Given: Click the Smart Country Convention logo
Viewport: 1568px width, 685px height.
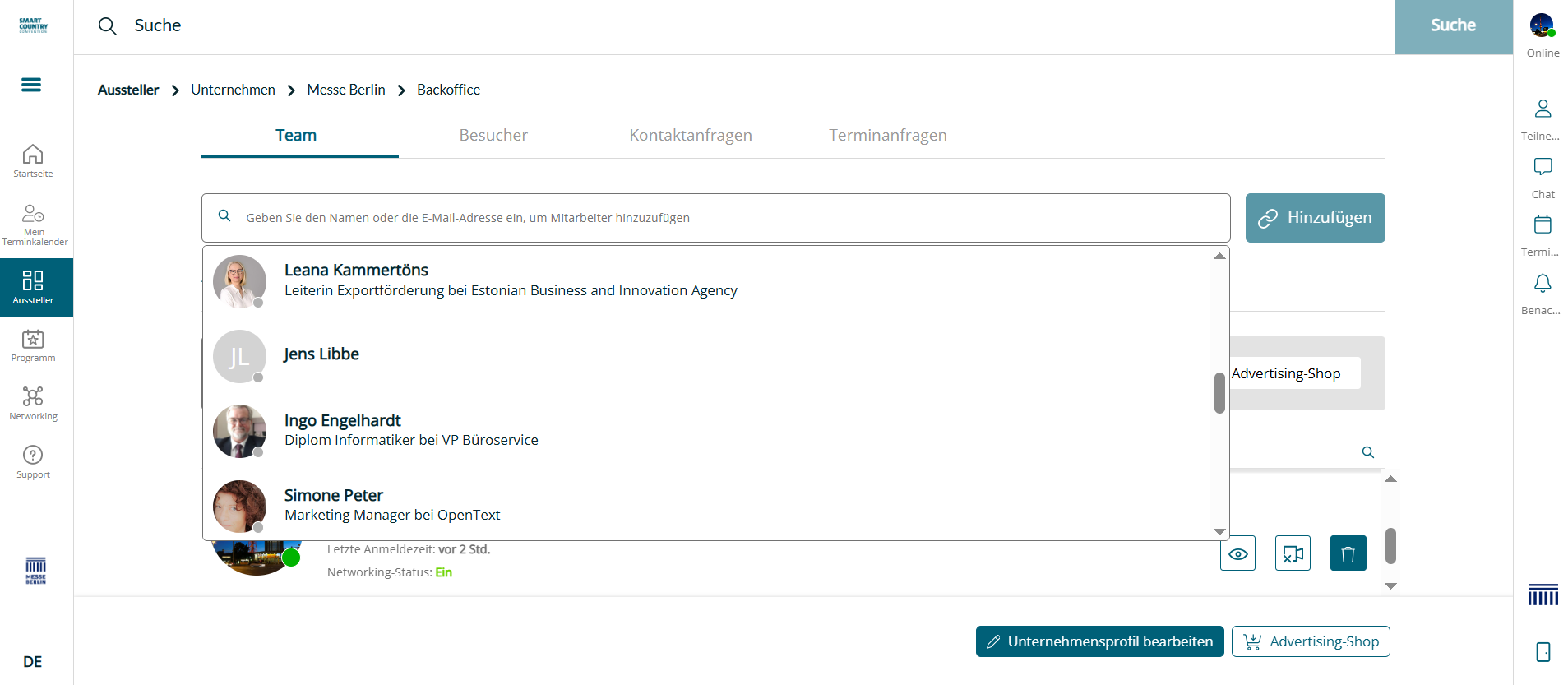Looking at the screenshot, I should (x=34, y=25).
